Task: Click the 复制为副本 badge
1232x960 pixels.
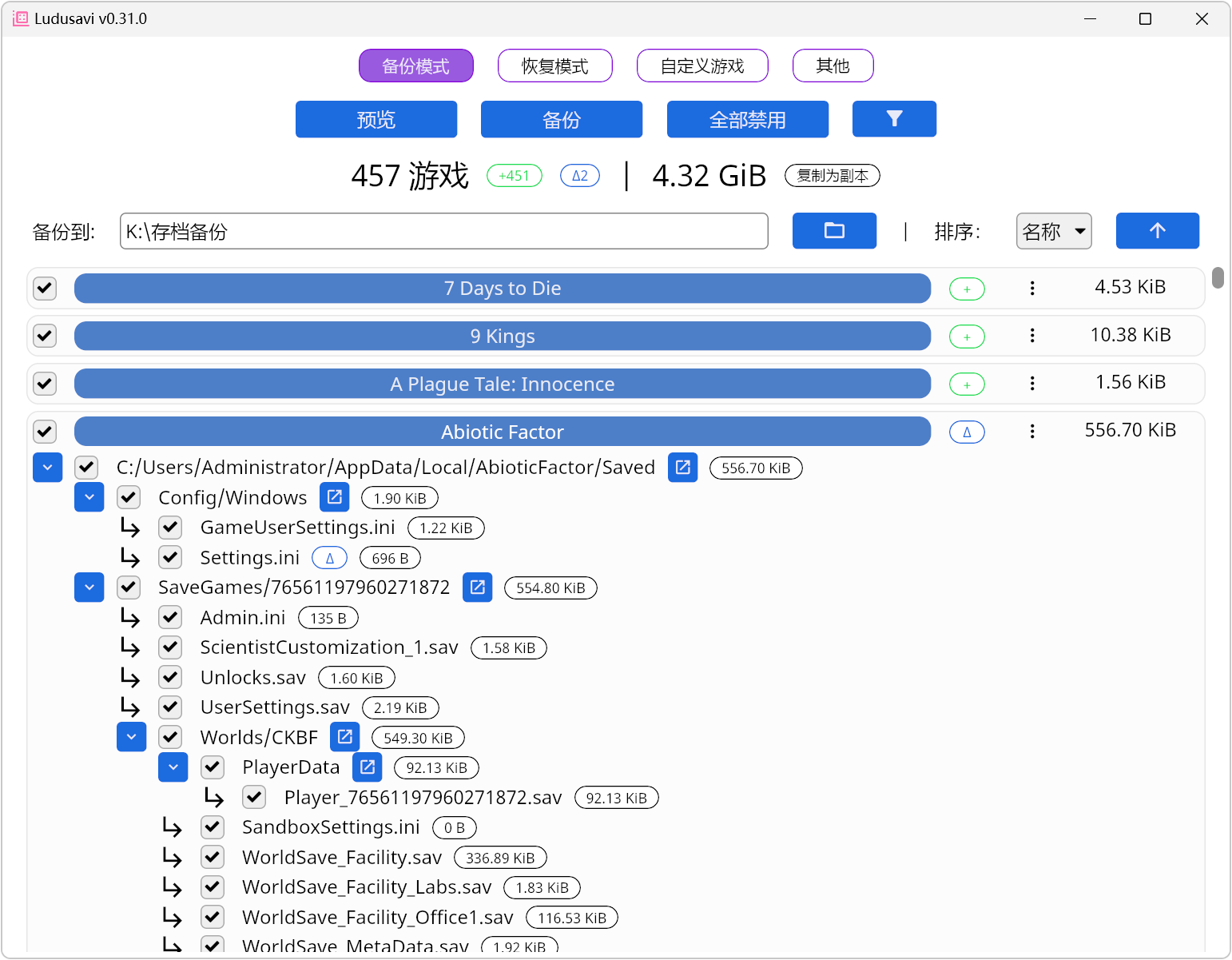Action: click(833, 176)
